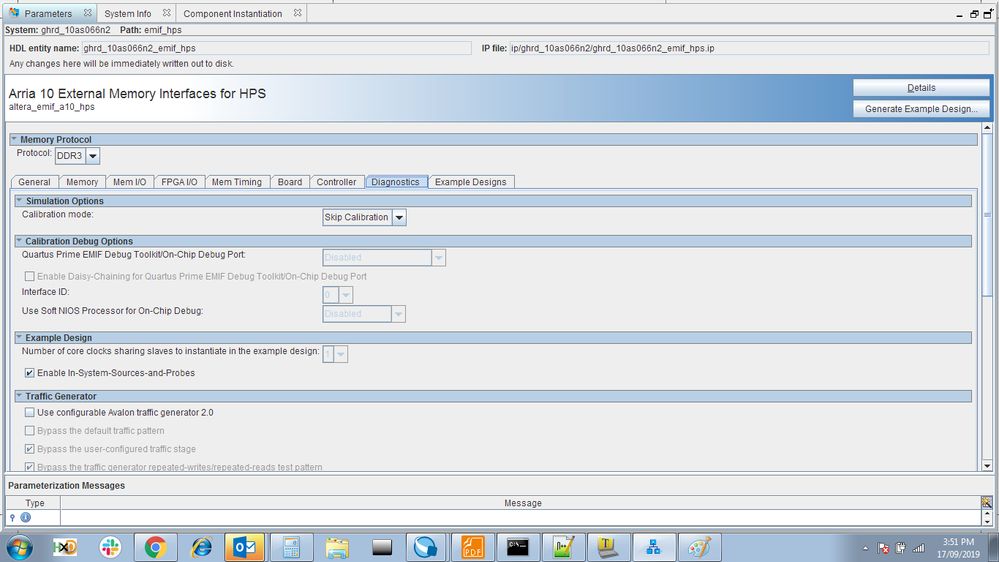Open Slack from taskbar
This screenshot has width=999, height=562.
[x=110, y=547]
